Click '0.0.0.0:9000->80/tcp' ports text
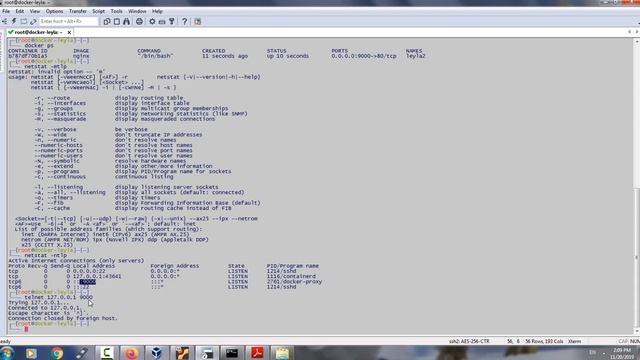The image size is (640, 360). pyautogui.click(x=364, y=56)
